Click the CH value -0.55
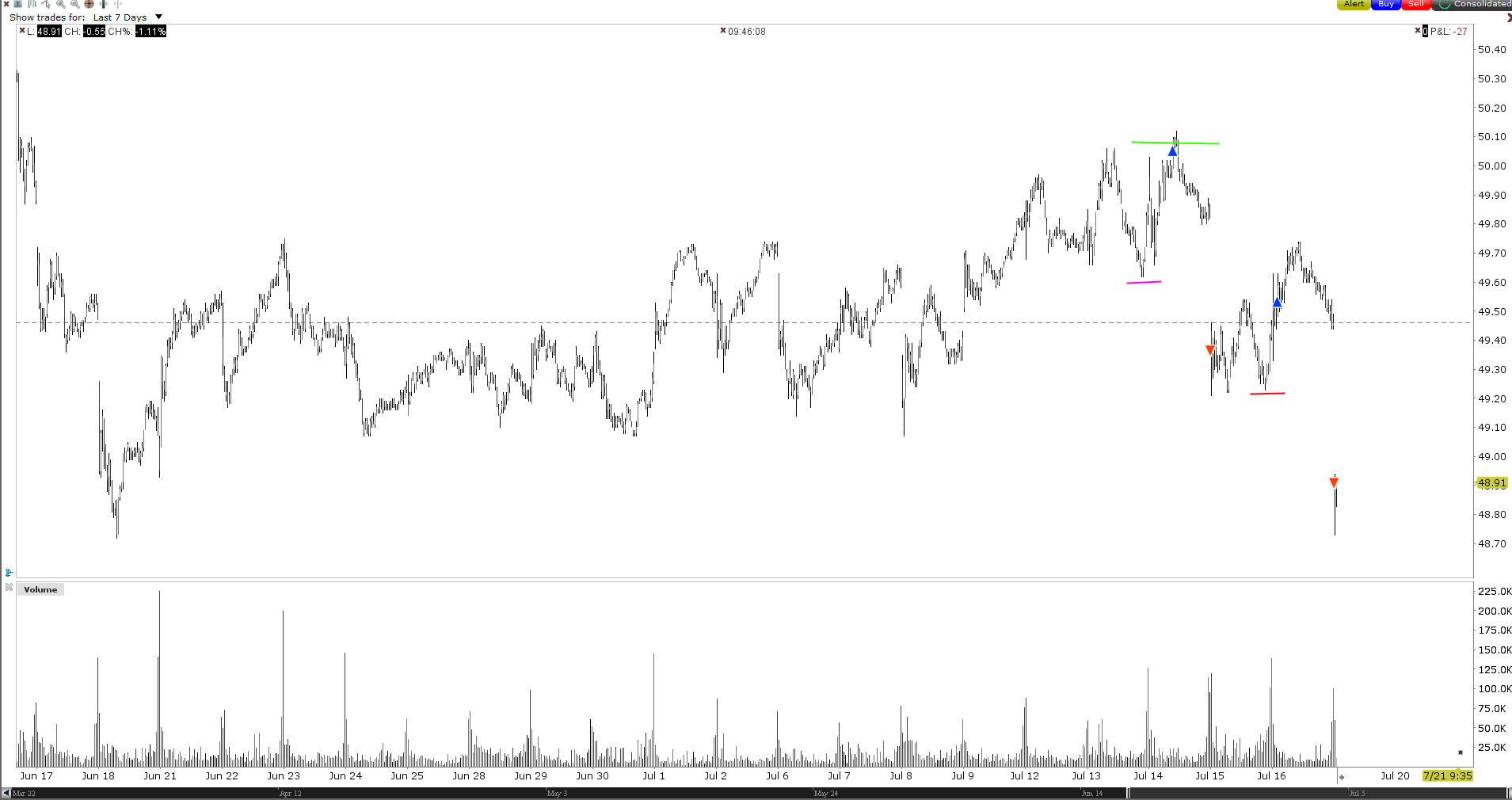1512x800 pixels. [x=94, y=32]
